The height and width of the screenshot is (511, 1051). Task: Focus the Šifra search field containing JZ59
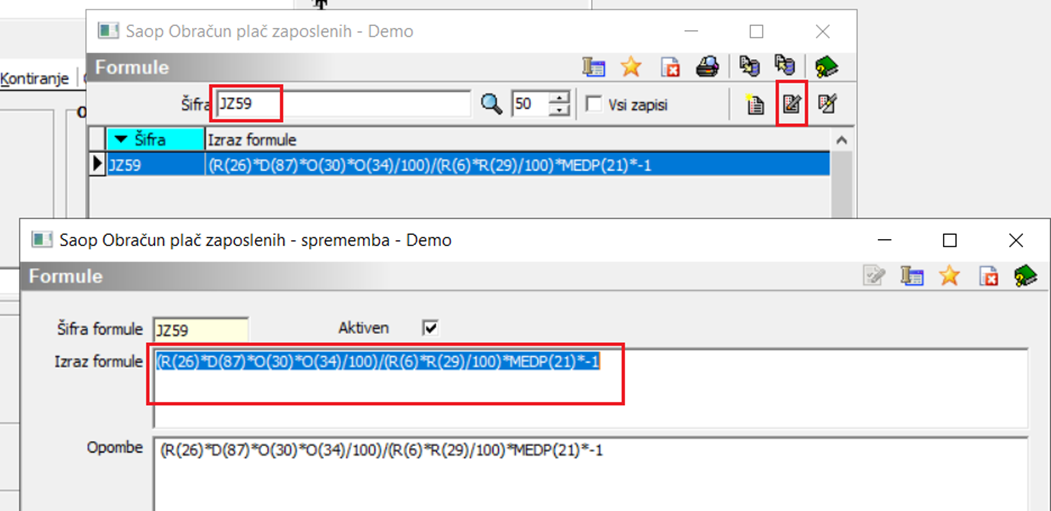343,105
